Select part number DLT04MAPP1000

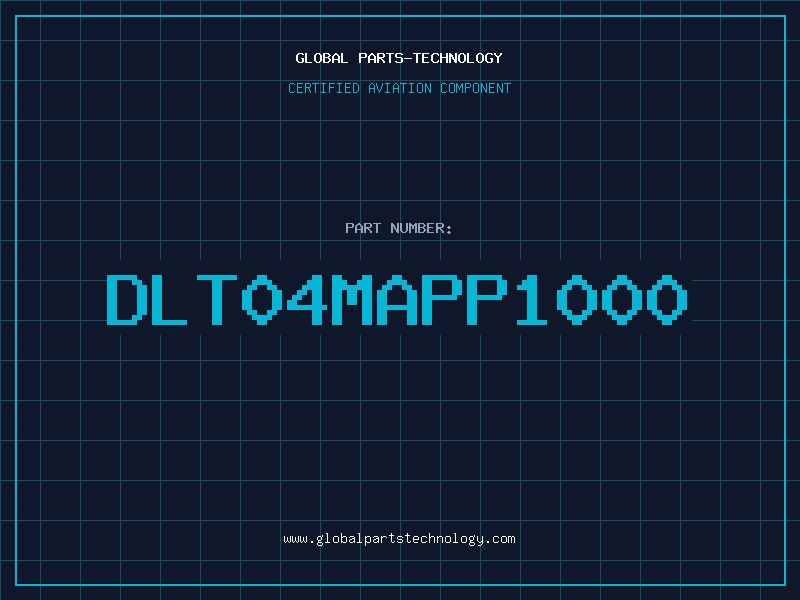397,299
